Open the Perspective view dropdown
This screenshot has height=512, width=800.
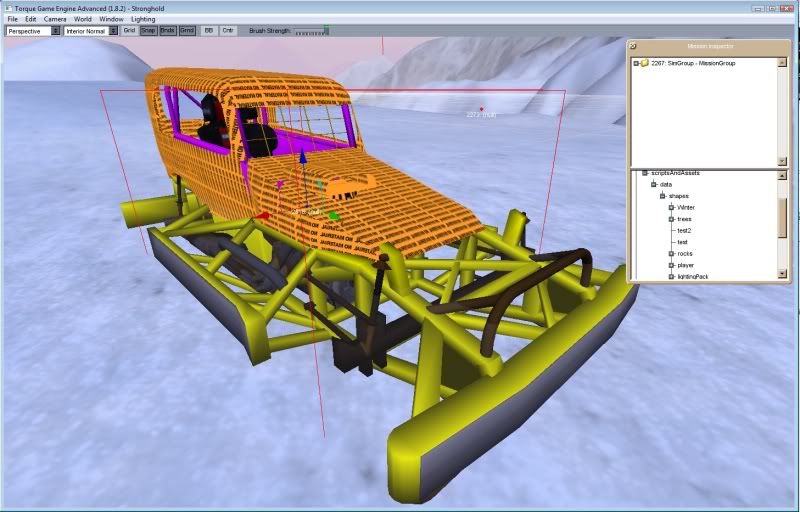pyautogui.click(x=32, y=31)
